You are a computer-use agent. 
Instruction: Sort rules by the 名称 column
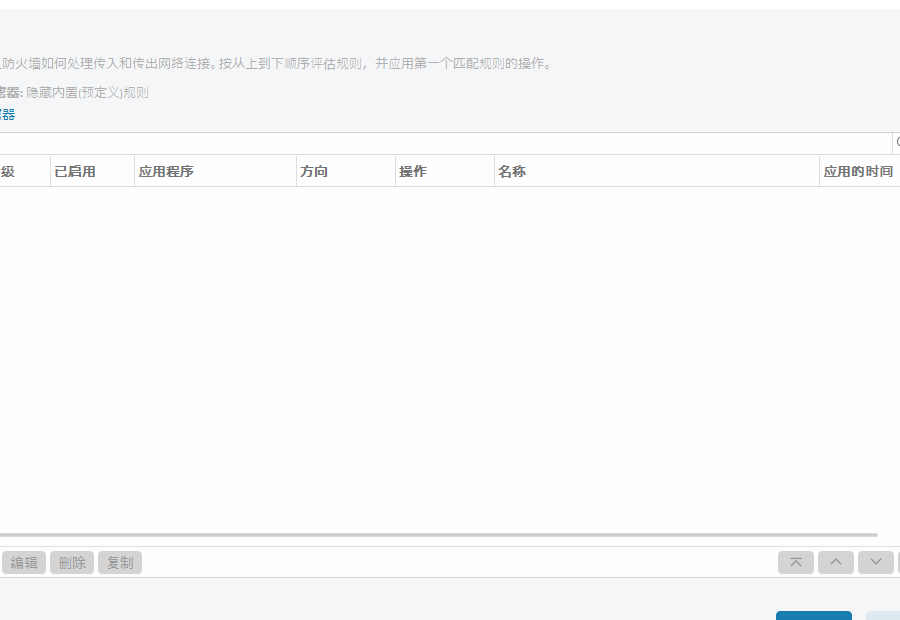512,171
